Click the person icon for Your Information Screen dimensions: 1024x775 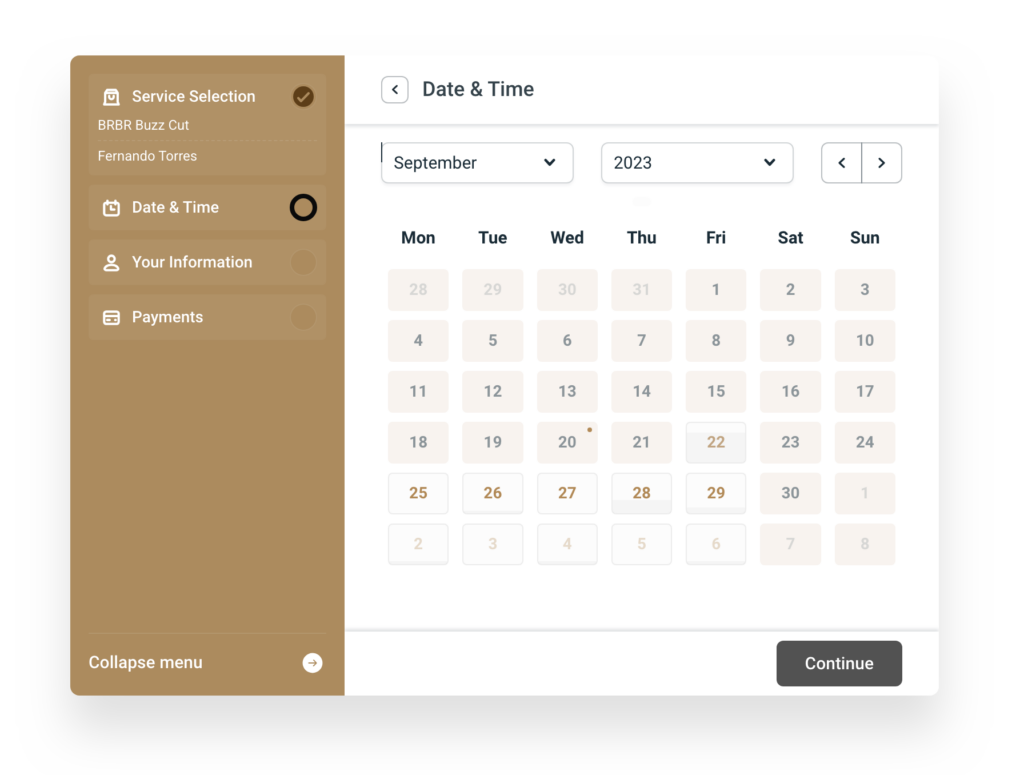[112, 263]
